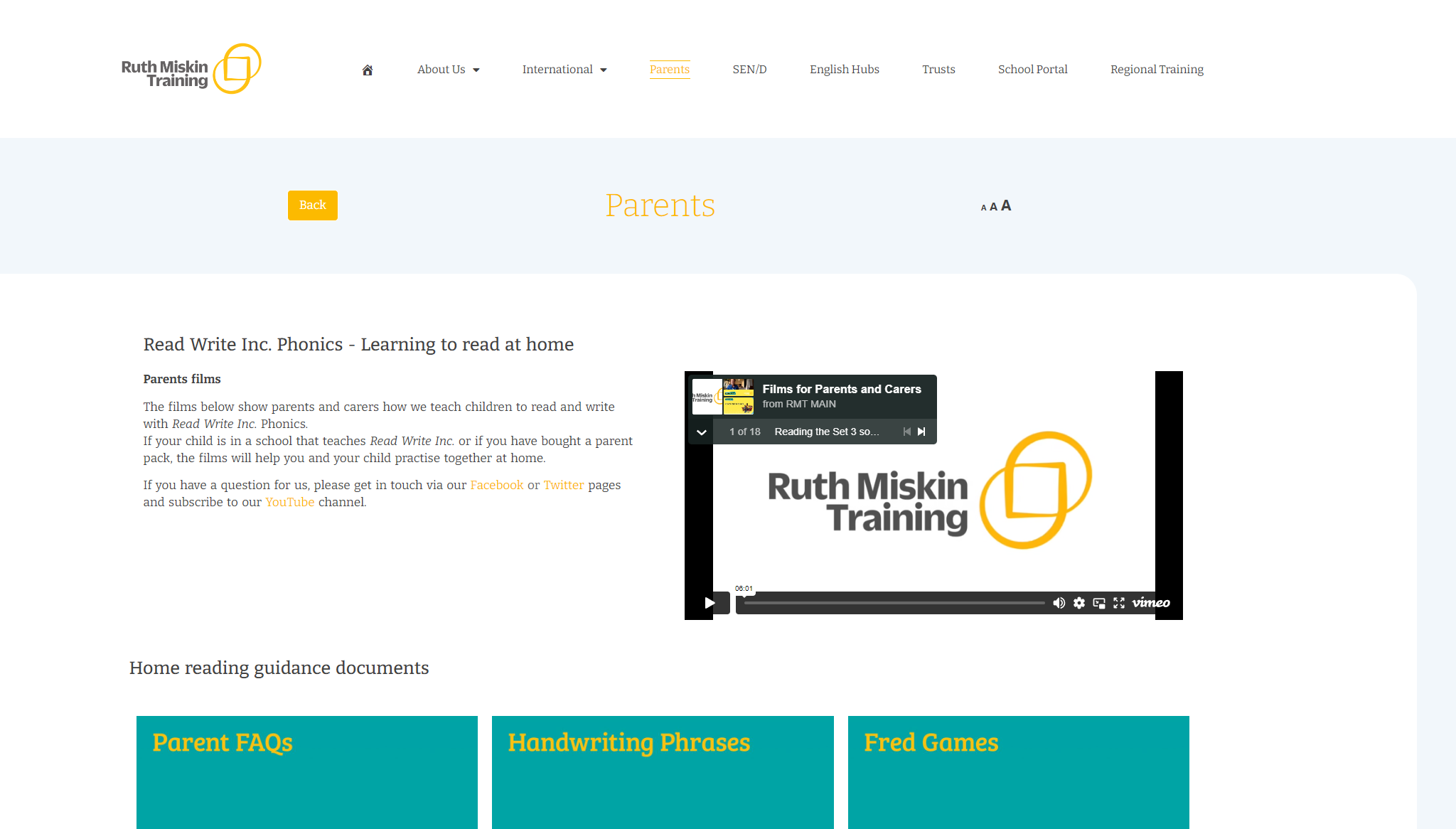Skip to next video in playlist
Screen dimensions: 1456x829
(x=922, y=432)
